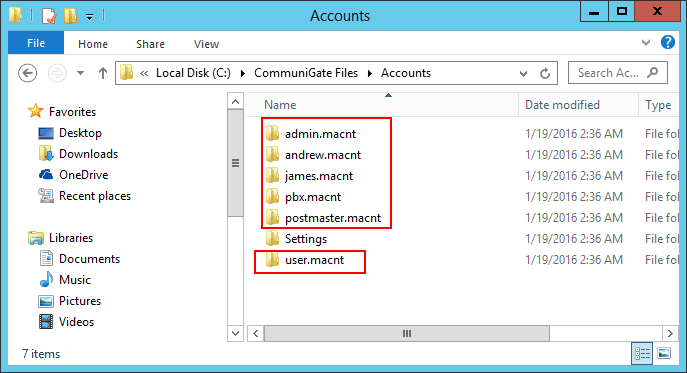Open Downloads in Favorites
Image resolution: width=687 pixels, height=373 pixels.
(89, 154)
